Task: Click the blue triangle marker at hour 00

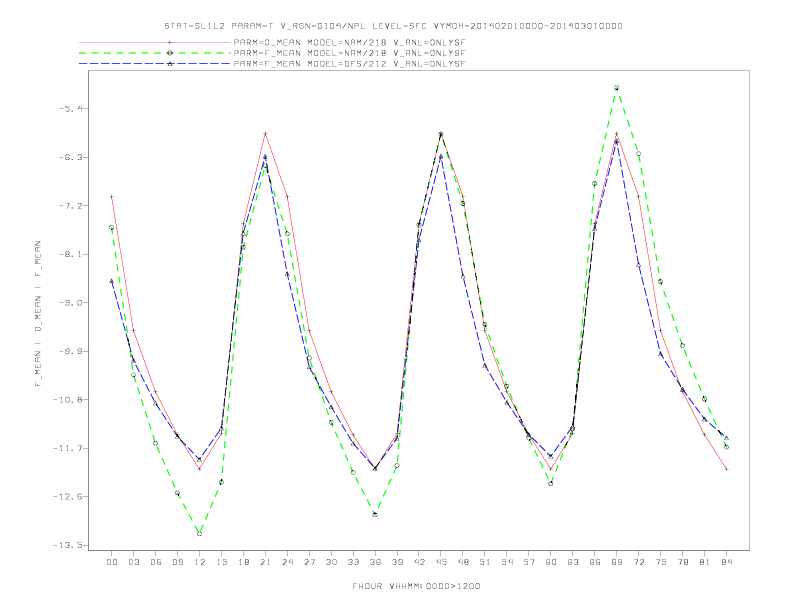Action: (x=112, y=281)
